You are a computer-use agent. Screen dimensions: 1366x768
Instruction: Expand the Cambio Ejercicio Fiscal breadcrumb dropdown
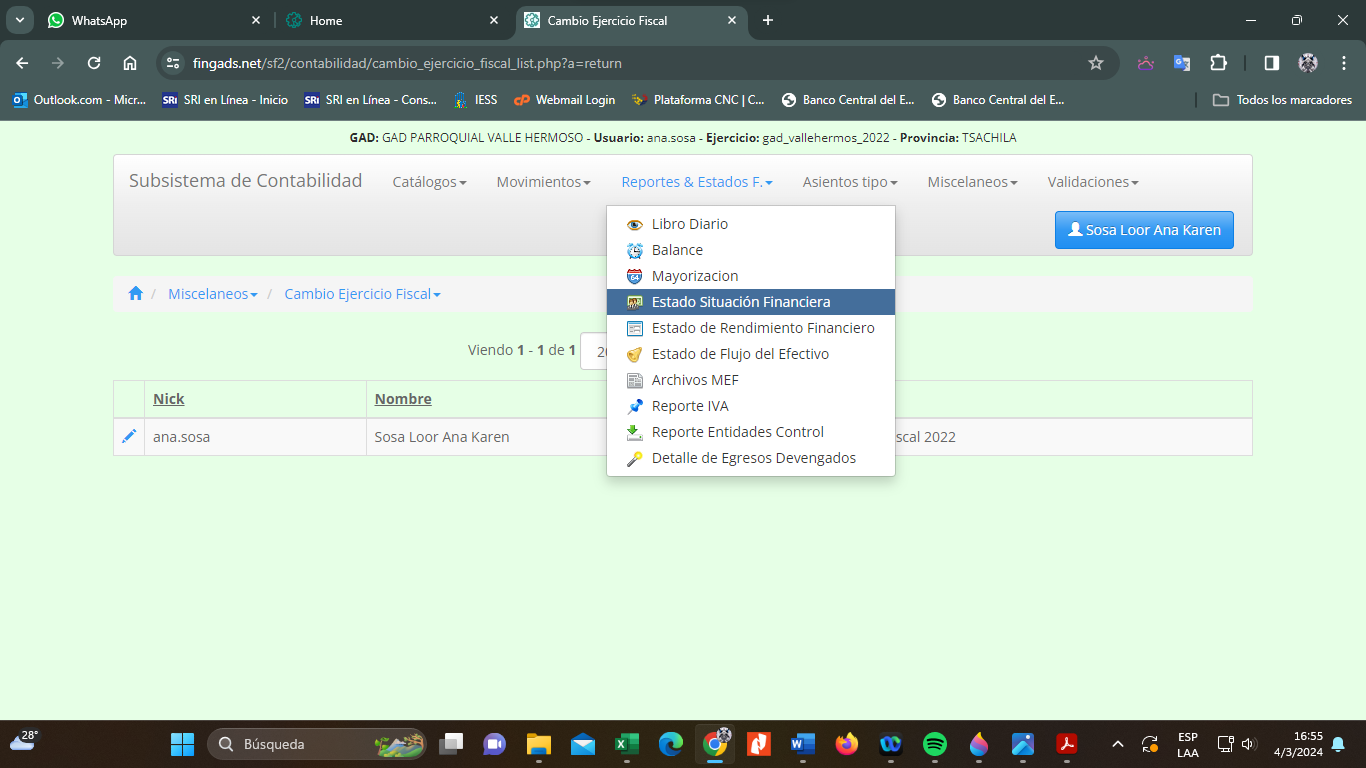(362, 294)
